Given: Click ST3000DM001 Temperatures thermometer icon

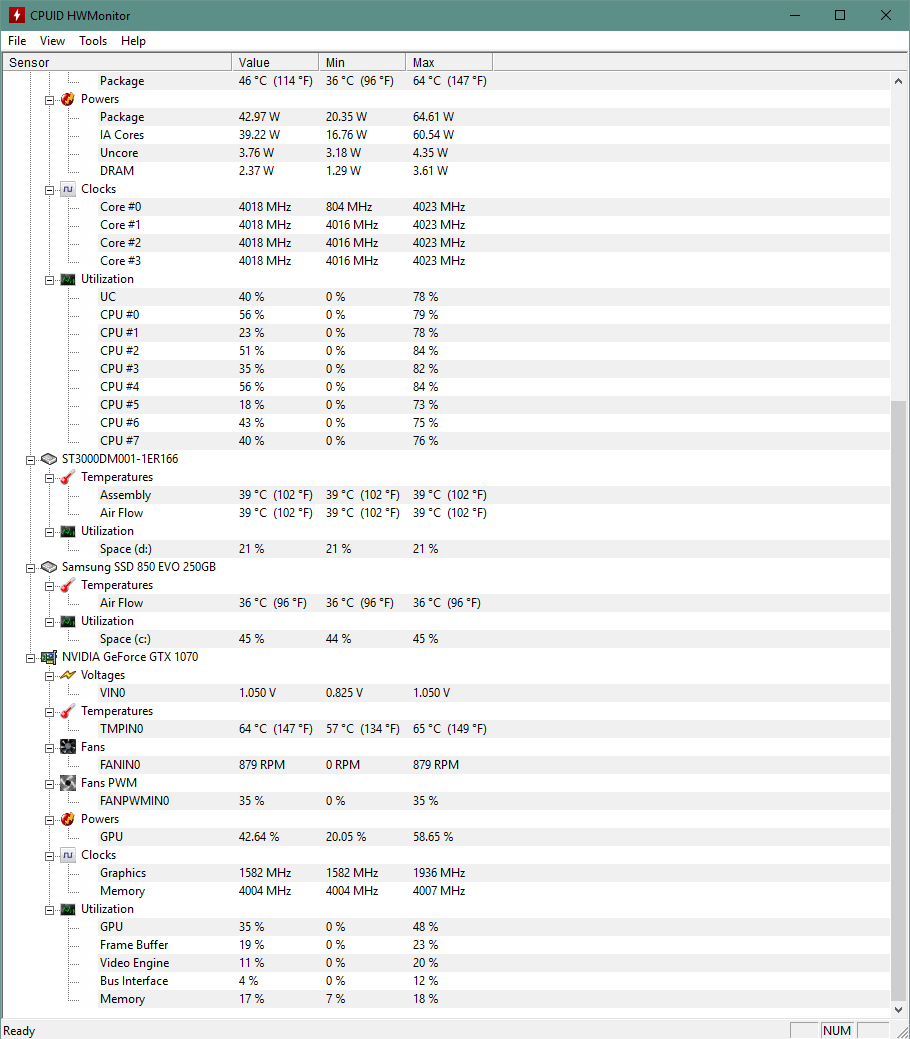Looking at the screenshot, I should click(68, 477).
